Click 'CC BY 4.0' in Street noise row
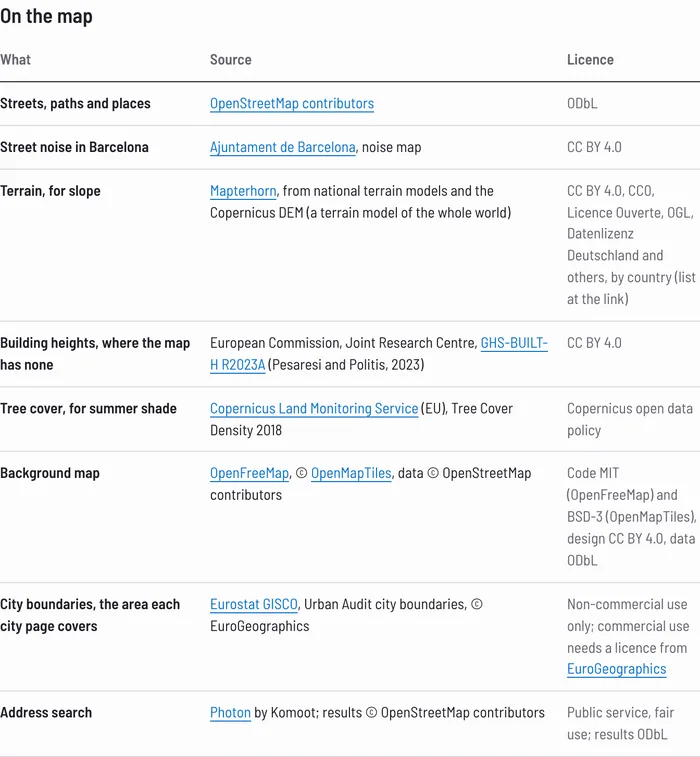 pyautogui.click(x=594, y=147)
